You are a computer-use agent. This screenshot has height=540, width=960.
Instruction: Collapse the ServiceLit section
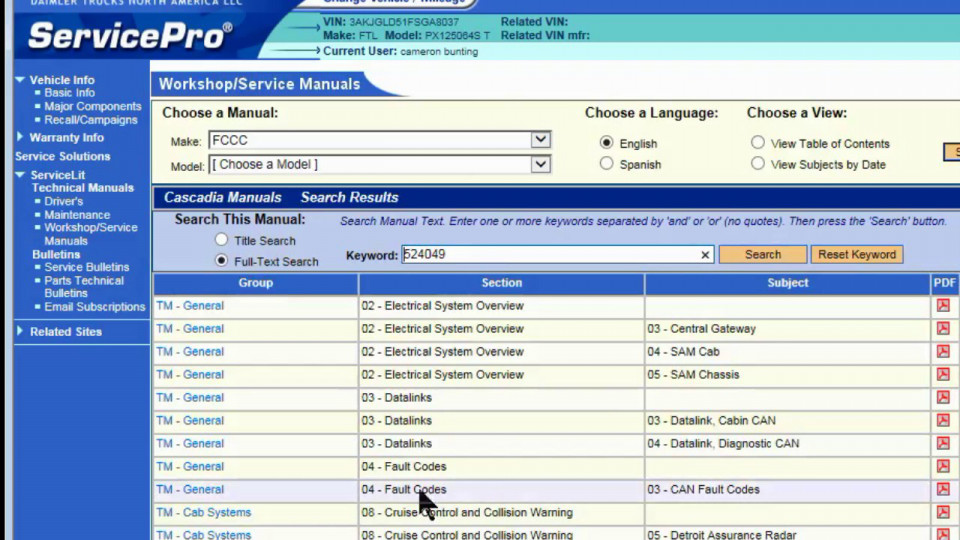point(20,174)
